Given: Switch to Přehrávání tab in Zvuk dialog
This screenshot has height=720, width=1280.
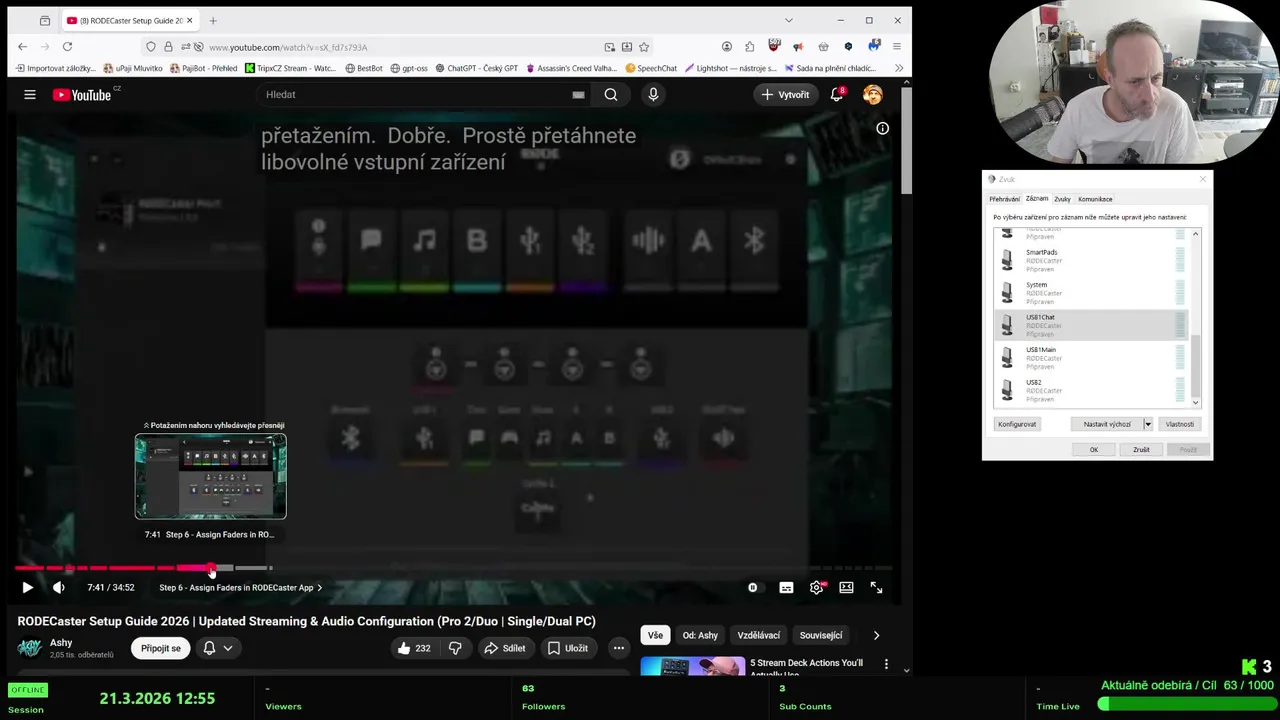Looking at the screenshot, I should [x=1004, y=199].
